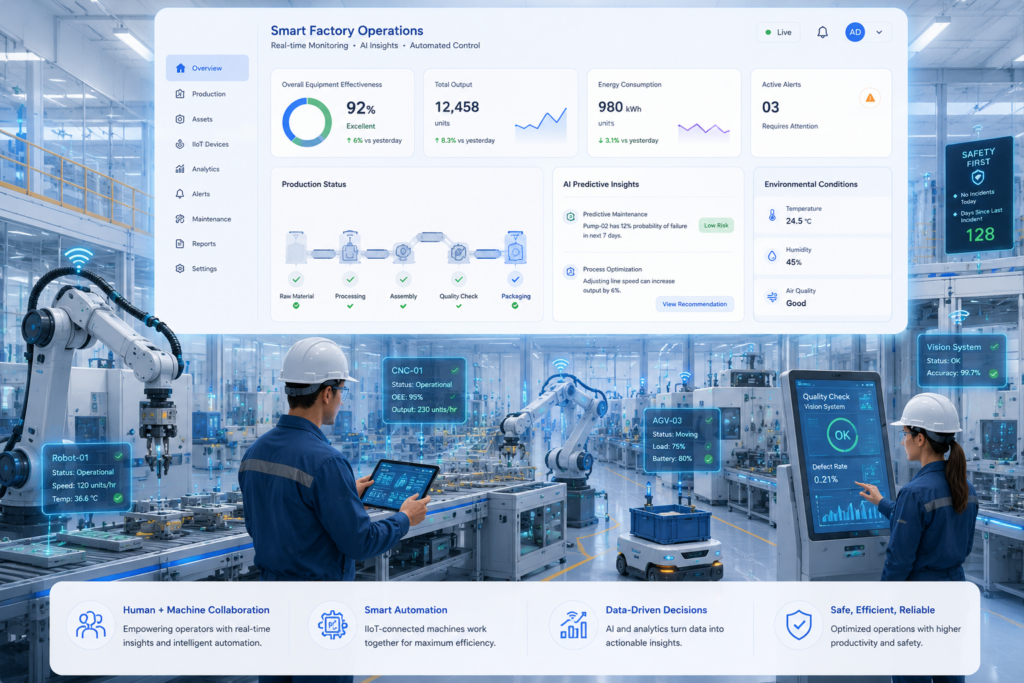Toggle the Assembly stage checkmark
Screen dimensions: 1024x683
404,279
